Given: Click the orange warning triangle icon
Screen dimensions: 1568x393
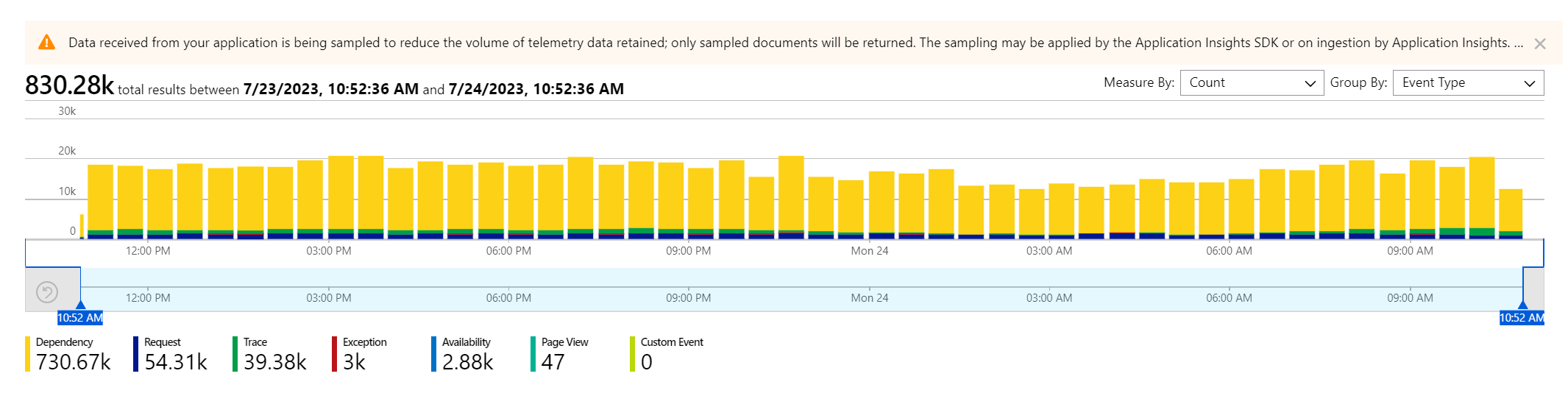Looking at the screenshot, I should pos(46,43).
